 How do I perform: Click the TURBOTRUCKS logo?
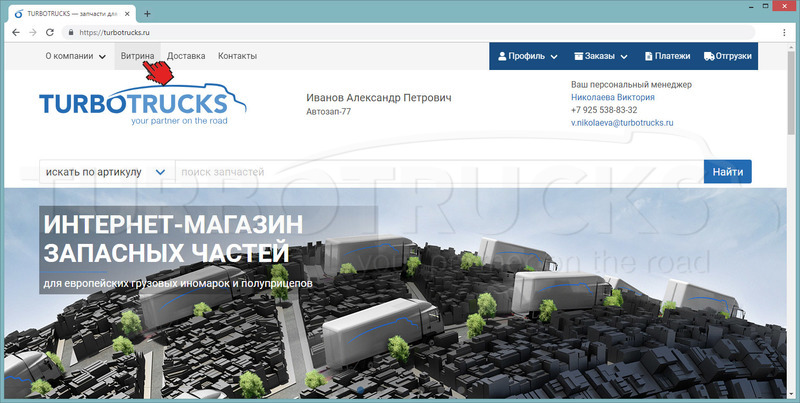tap(142, 105)
